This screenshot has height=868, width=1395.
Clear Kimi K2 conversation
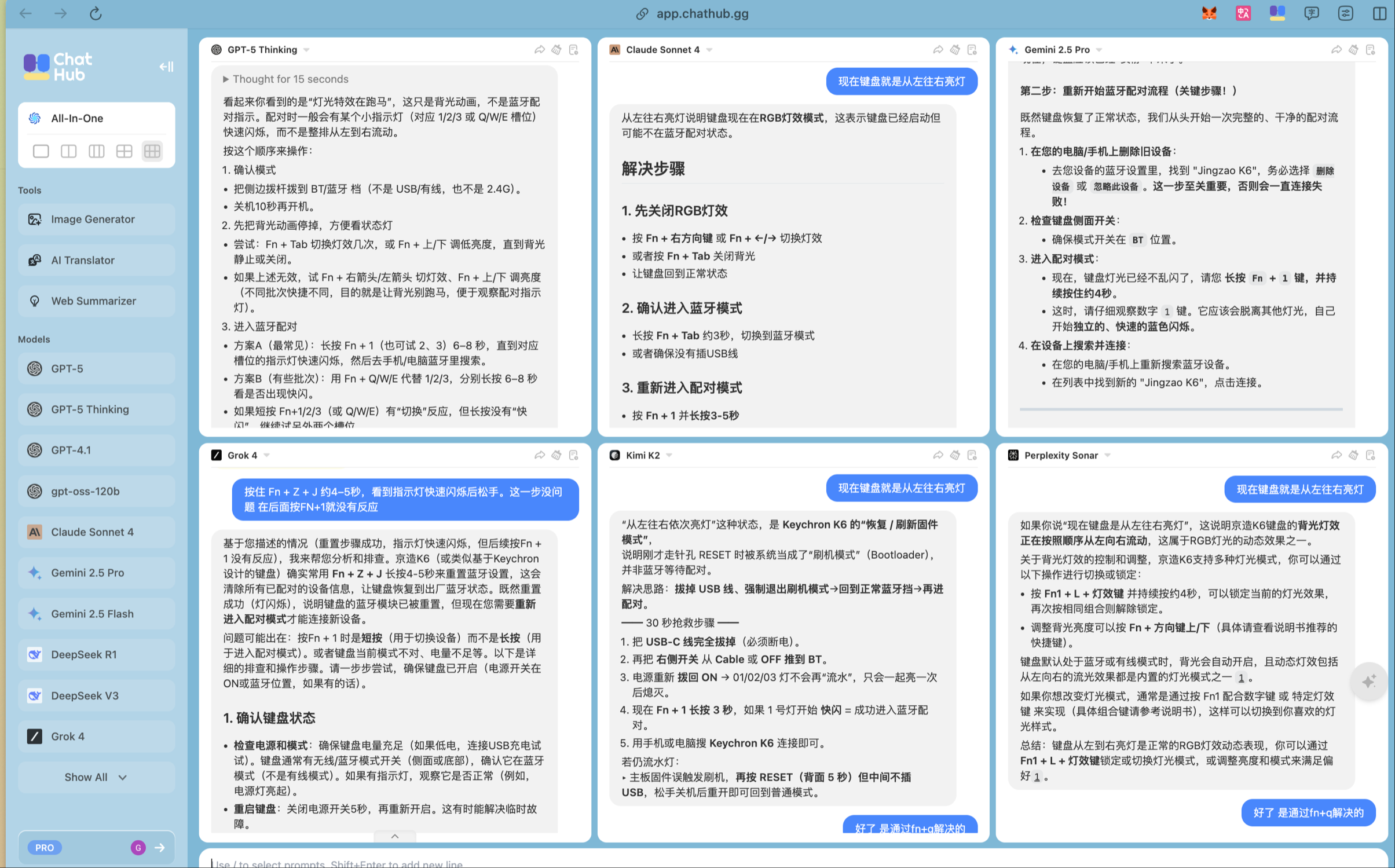click(955, 455)
